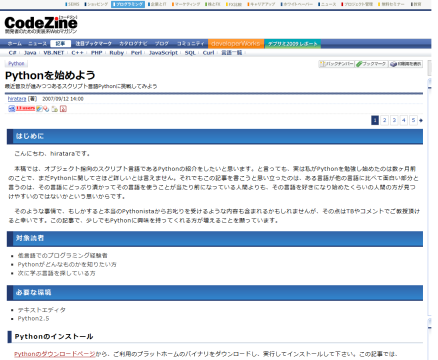Viewport: 438px width, 360px height.
Task: Open the Java language category link
Action: coord(30,53)
